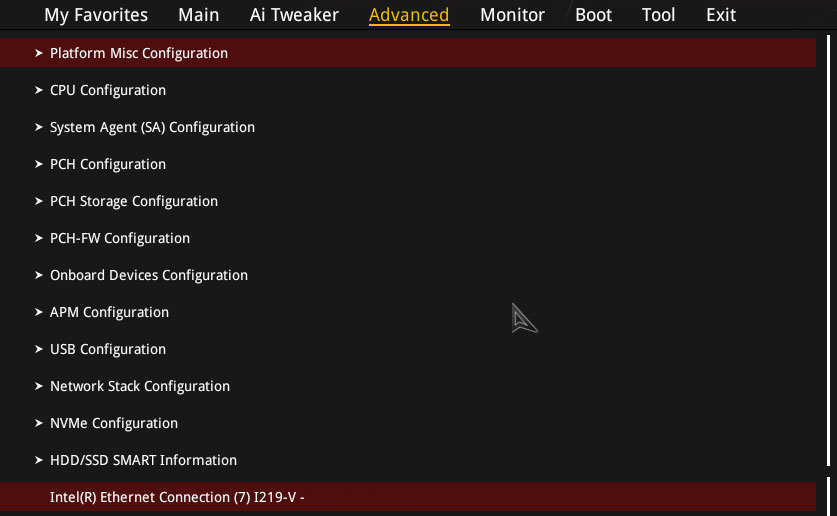The width and height of the screenshot is (837, 516).
Task: Click the arrow next to HDD/SSD SMART Information
Action: 38,460
